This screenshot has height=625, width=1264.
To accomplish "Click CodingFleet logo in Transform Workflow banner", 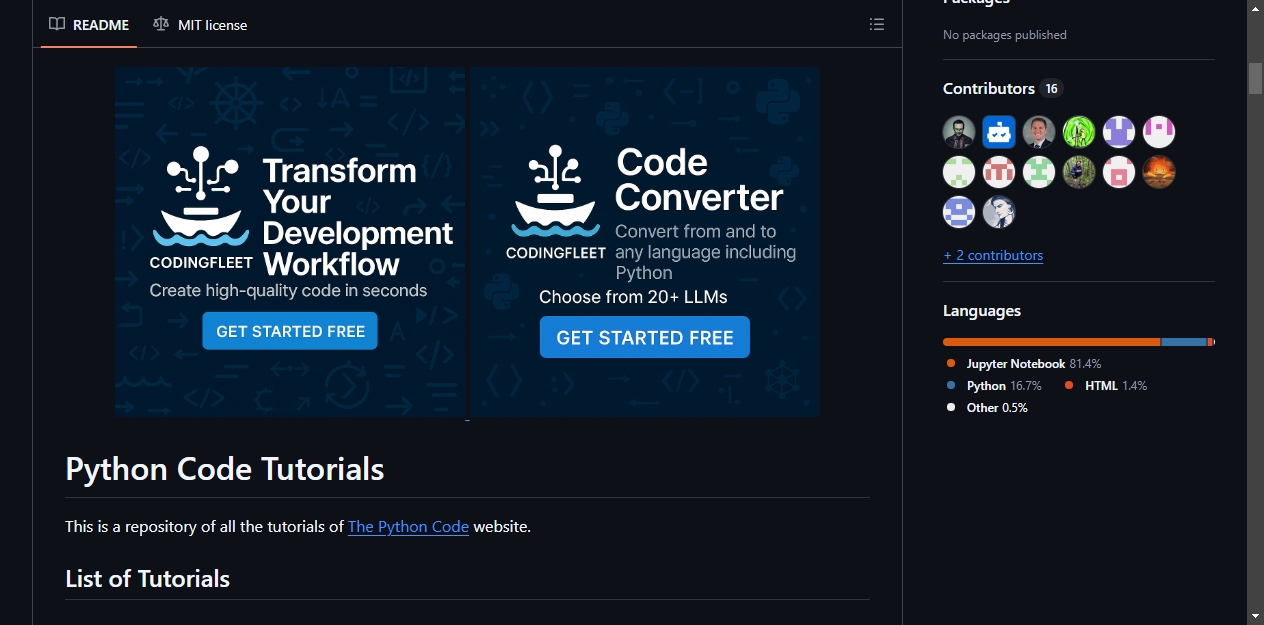I will point(201,208).
